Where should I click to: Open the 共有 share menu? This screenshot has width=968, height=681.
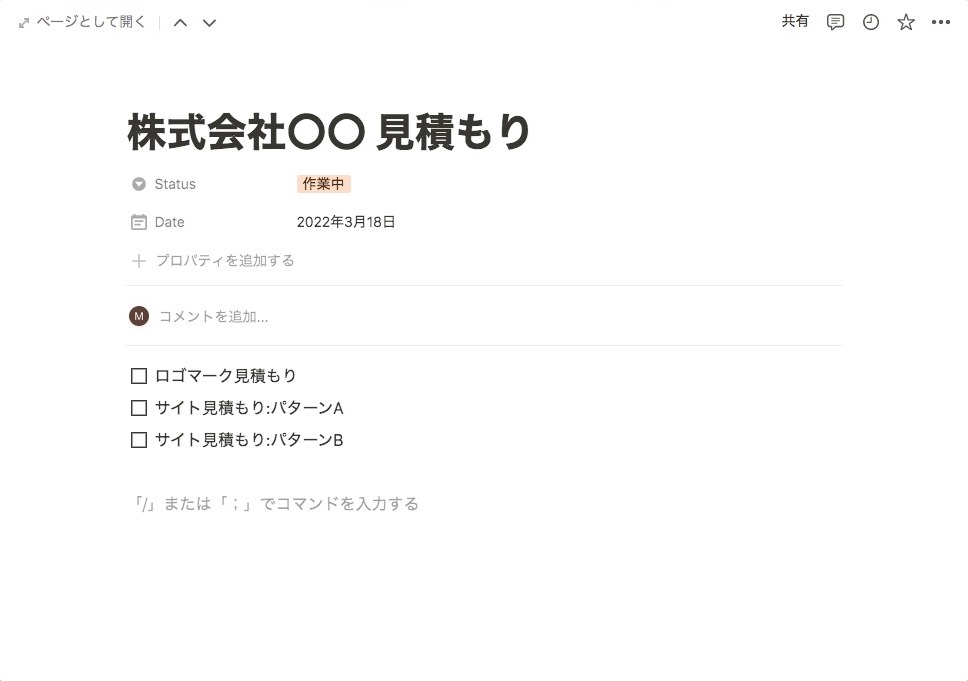[x=795, y=22]
